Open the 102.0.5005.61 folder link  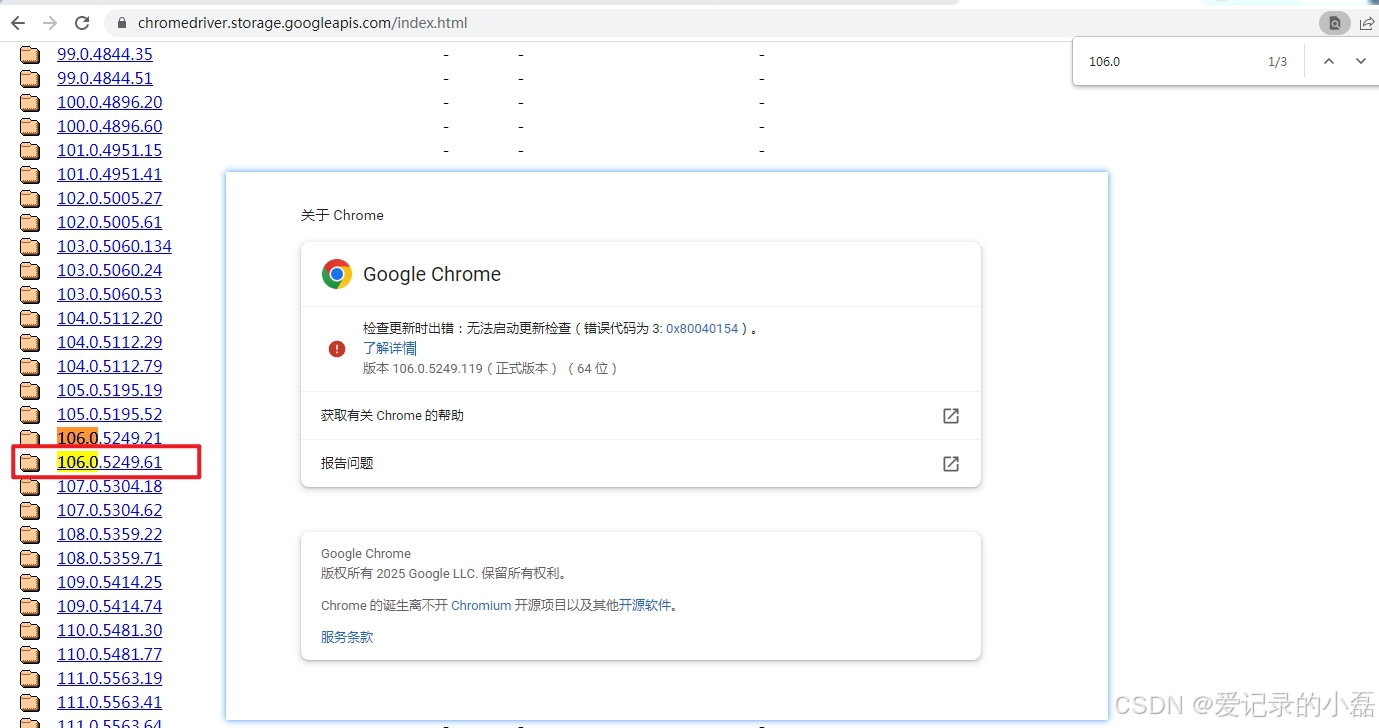tap(109, 222)
